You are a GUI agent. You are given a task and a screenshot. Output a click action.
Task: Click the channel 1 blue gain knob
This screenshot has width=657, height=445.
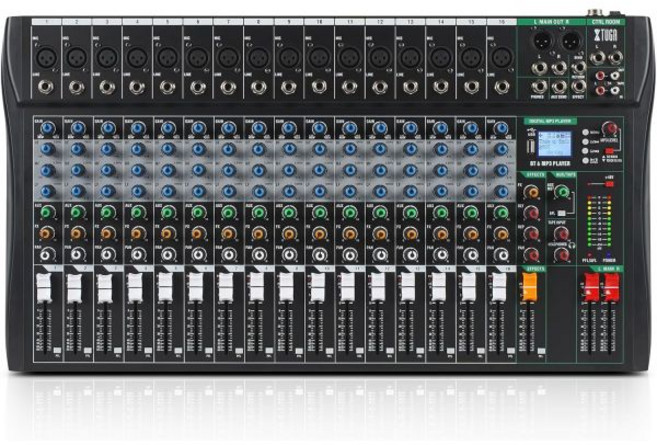(46, 128)
